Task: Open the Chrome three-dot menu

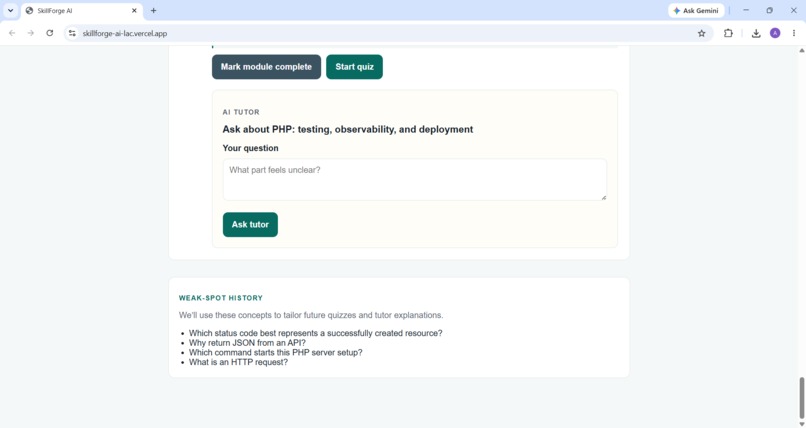Action: 794,33
